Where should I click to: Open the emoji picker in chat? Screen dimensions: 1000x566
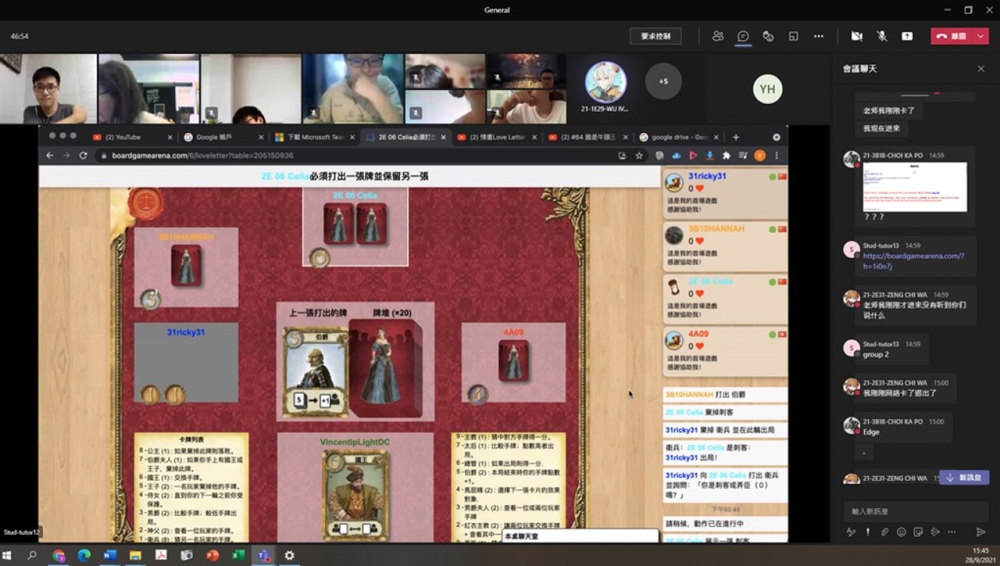(x=901, y=532)
